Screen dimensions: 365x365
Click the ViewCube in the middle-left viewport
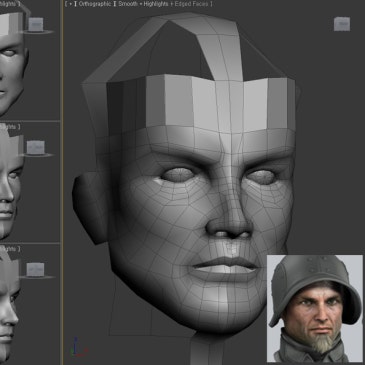point(35,147)
